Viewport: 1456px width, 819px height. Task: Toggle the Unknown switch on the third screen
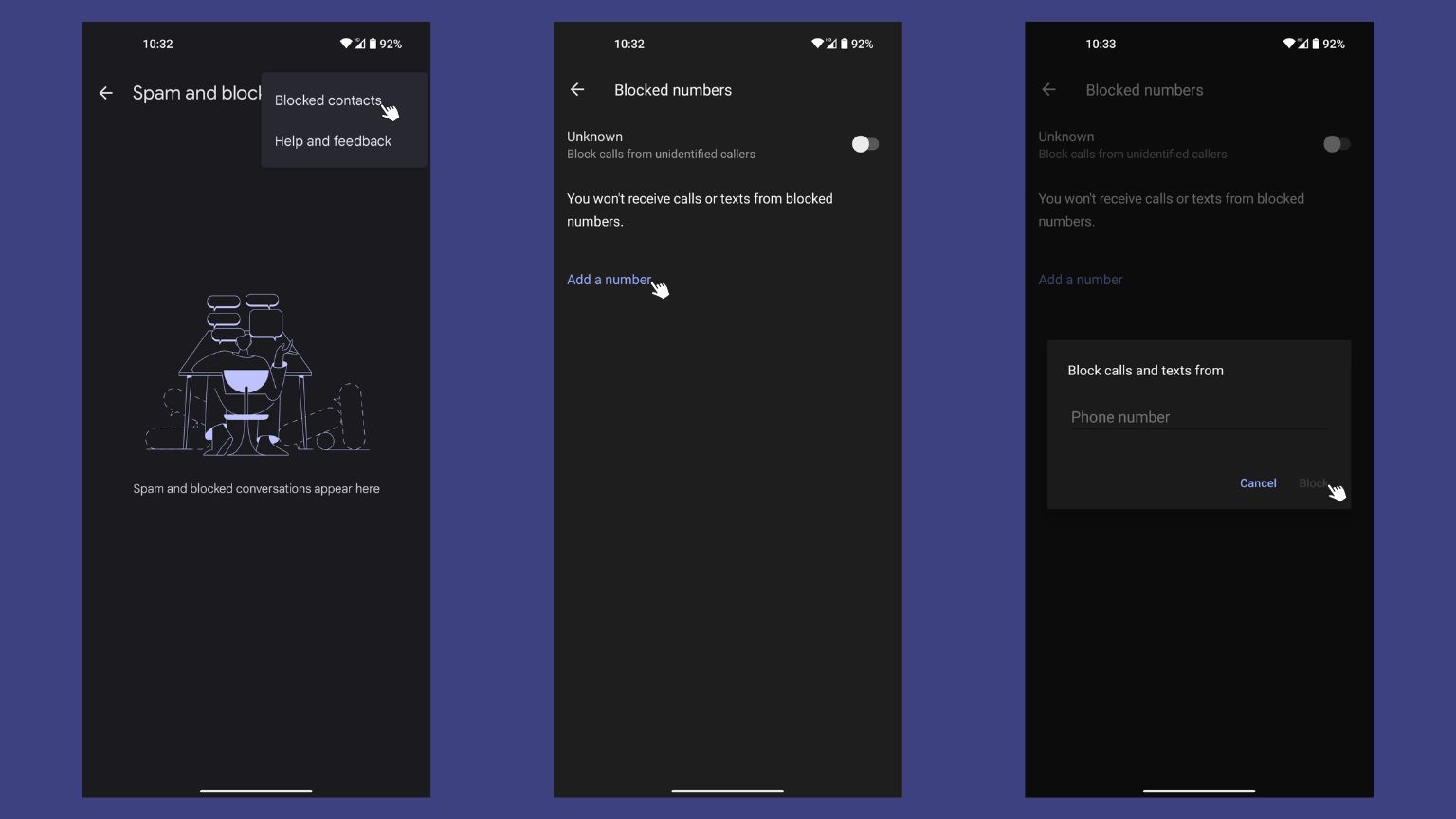(1336, 143)
